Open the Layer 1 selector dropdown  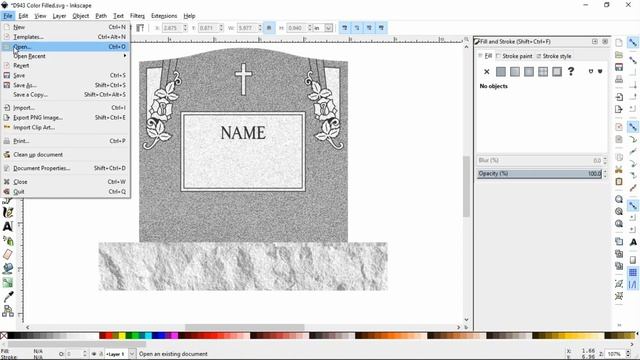click(x=132, y=354)
